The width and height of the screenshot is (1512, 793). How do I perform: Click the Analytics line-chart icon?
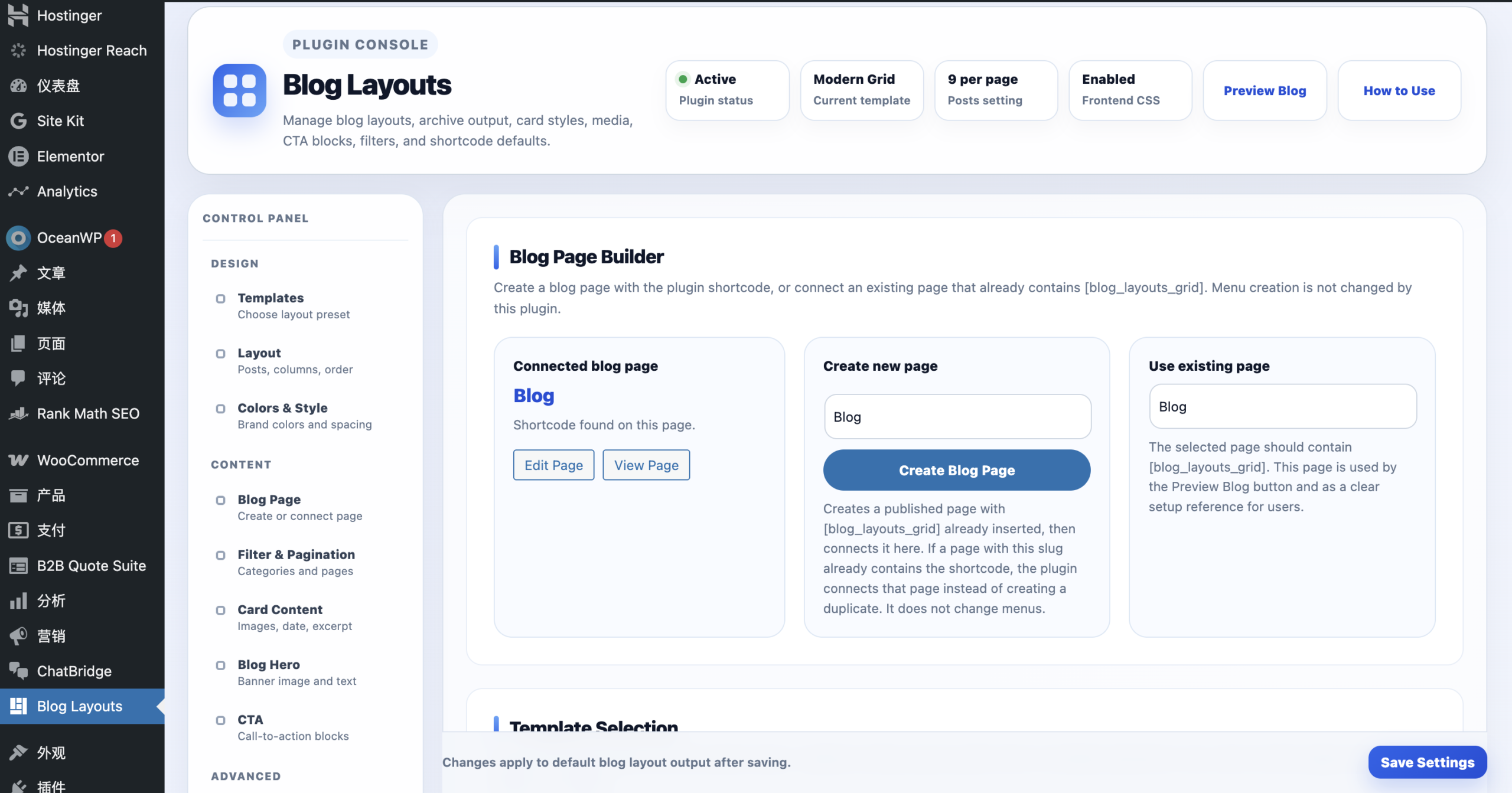[18, 191]
